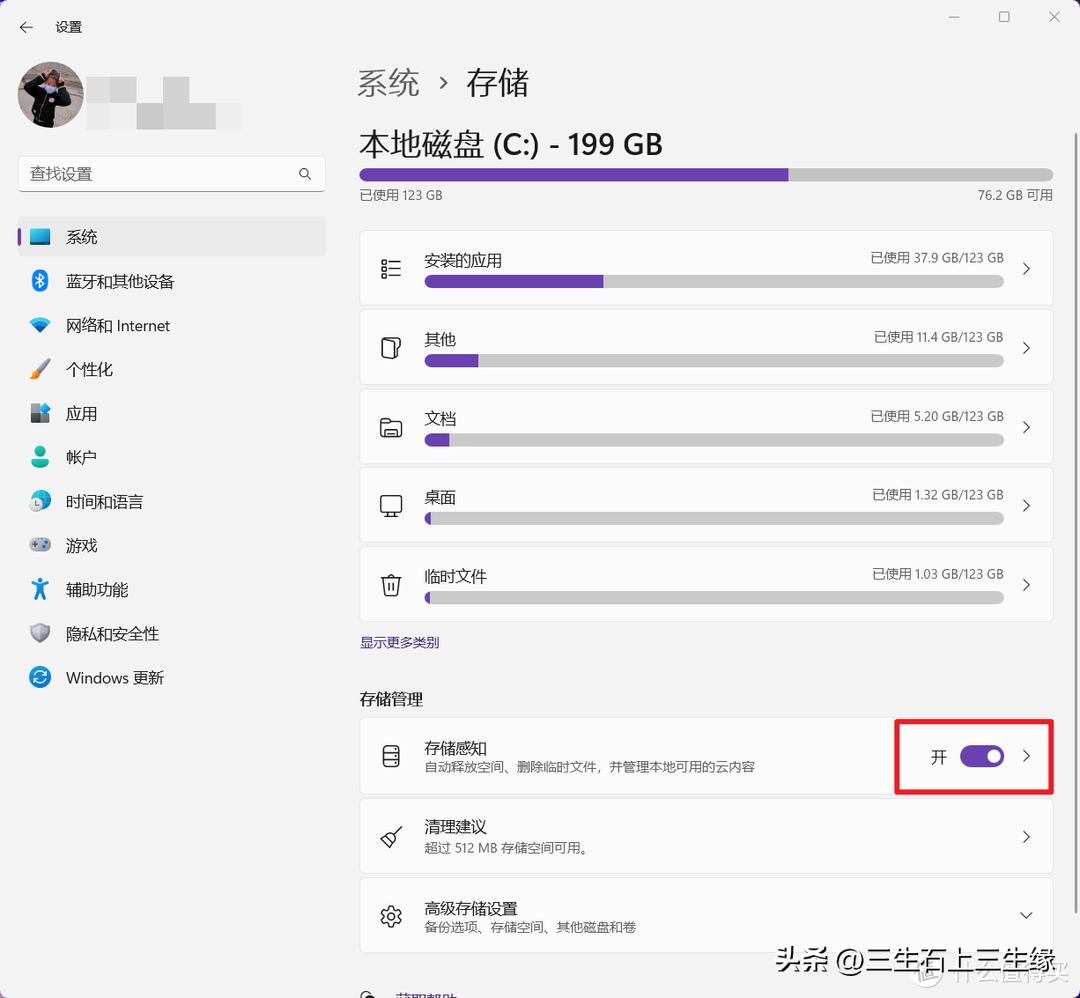Image resolution: width=1080 pixels, height=998 pixels.
Task: Click 系统 in the breadcrumb
Action: pos(388,83)
